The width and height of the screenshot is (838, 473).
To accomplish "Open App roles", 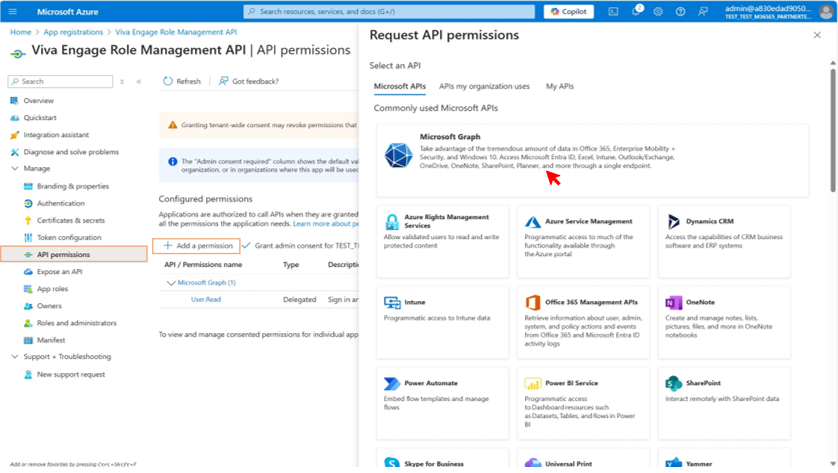I will point(52,289).
